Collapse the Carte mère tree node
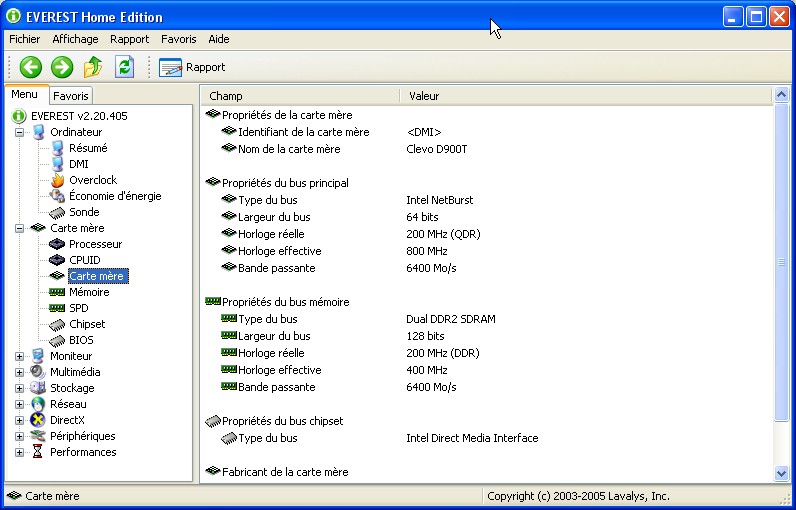This screenshot has height=510, width=796. [x=20, y=228]
